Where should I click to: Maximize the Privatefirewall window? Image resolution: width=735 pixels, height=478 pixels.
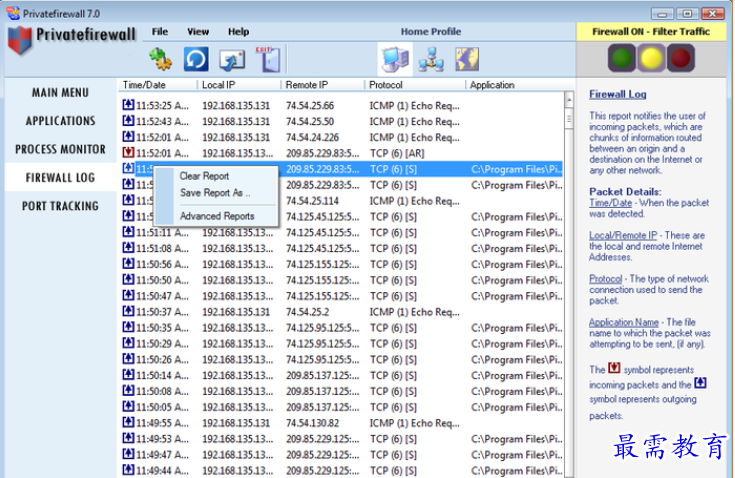point(687,14)
